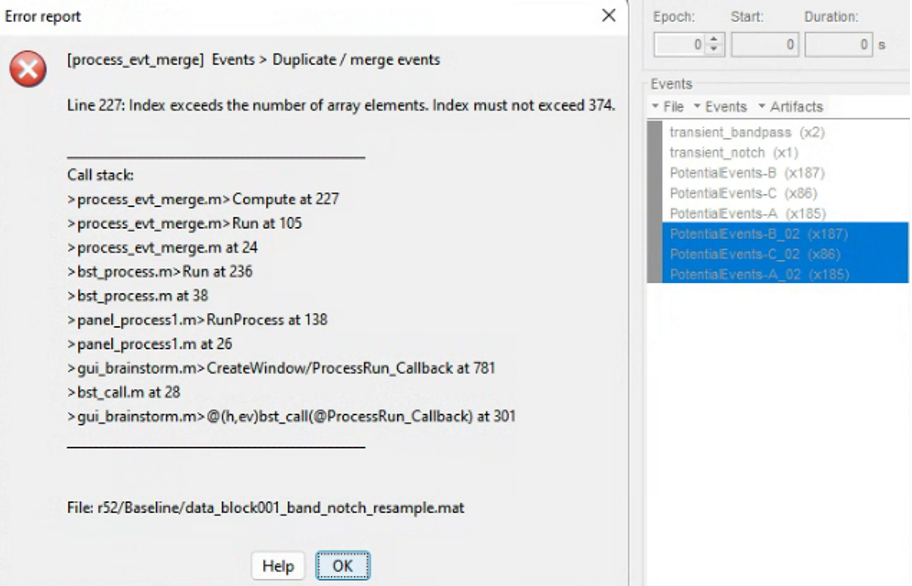Increase the Epoch value with up arrow
This screenshot has width=912, height=586.
713,40
